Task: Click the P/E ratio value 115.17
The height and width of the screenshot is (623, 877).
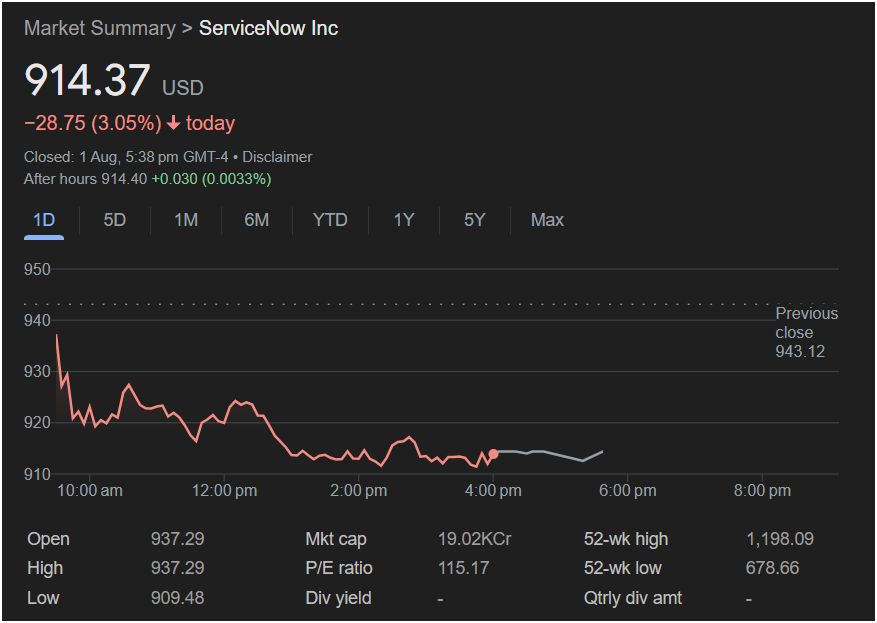Action: pyautogui.click(x=464, y=568)
